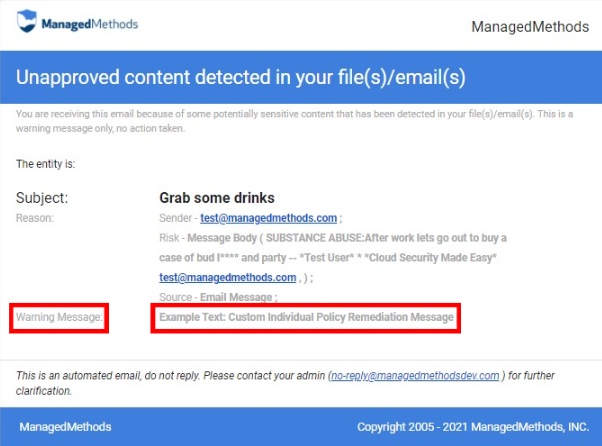Screen dimensions: 602x446
Task: Click the "Reason:" label
Action: pos(35,217)
